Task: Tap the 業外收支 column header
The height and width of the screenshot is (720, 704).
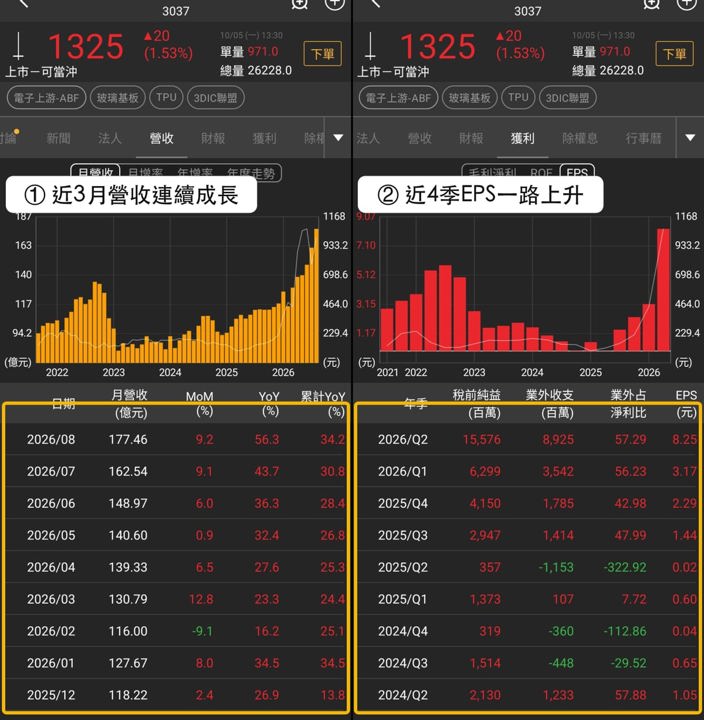Action: pos(550,404)
